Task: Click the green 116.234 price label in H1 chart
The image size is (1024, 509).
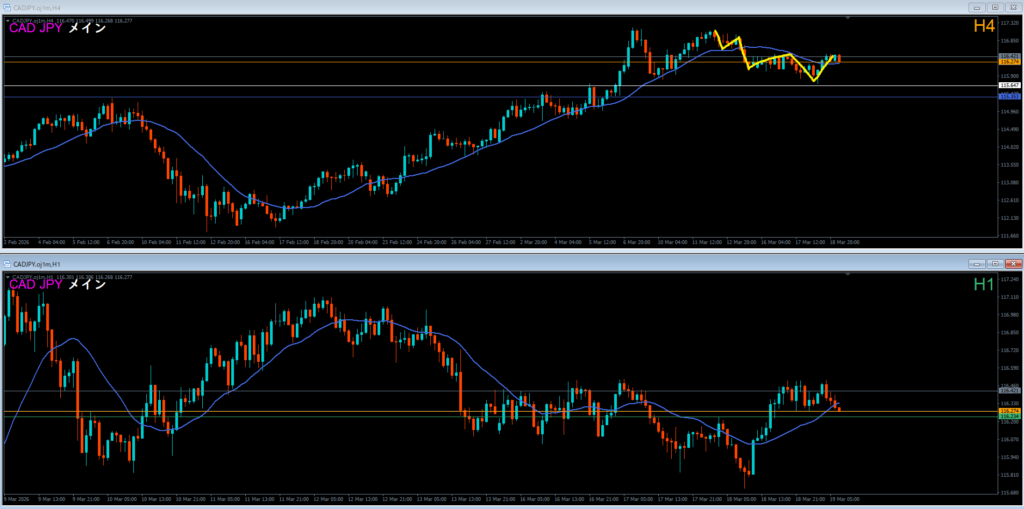Action: click(1010, 416)
